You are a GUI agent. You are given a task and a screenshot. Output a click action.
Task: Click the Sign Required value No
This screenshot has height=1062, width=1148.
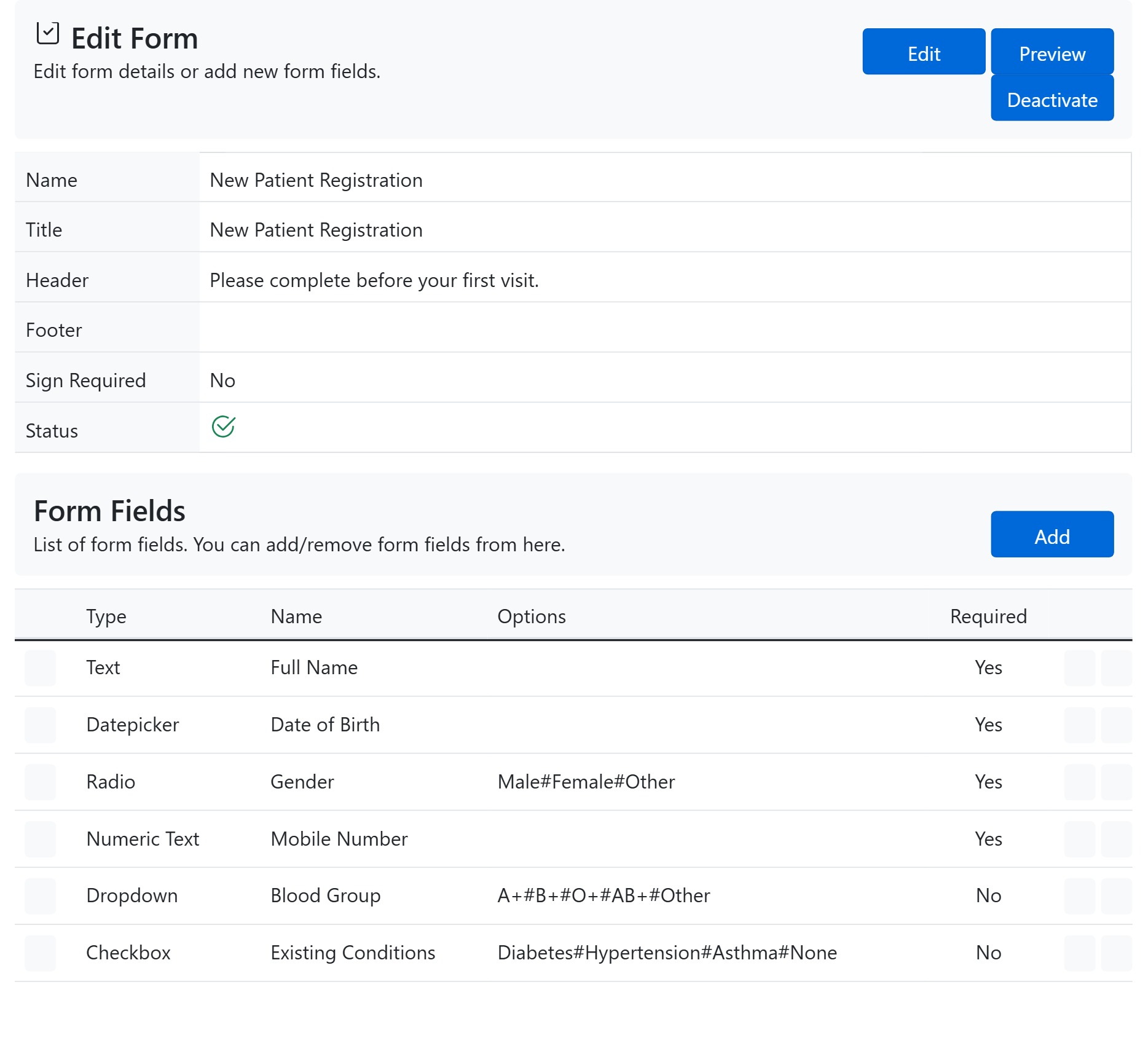(222, 380)
